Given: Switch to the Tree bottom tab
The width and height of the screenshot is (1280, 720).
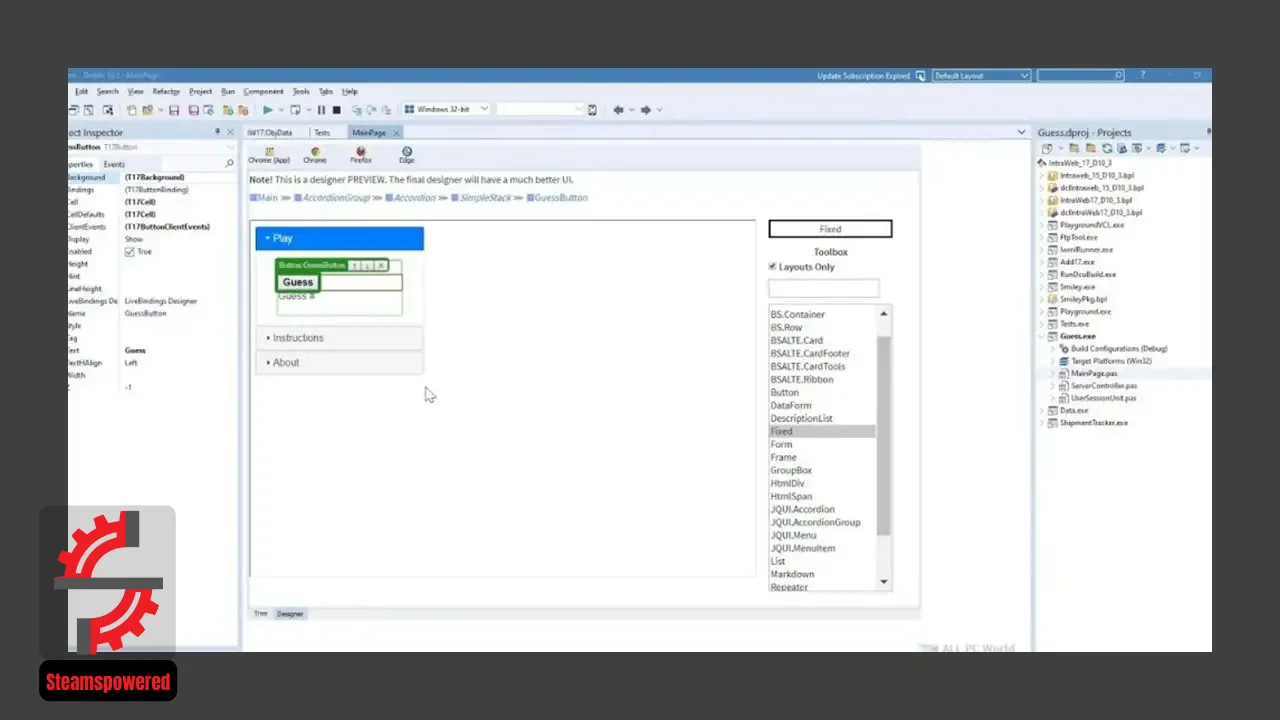Looking at the screenshot, I should click(x=260, y=613).
